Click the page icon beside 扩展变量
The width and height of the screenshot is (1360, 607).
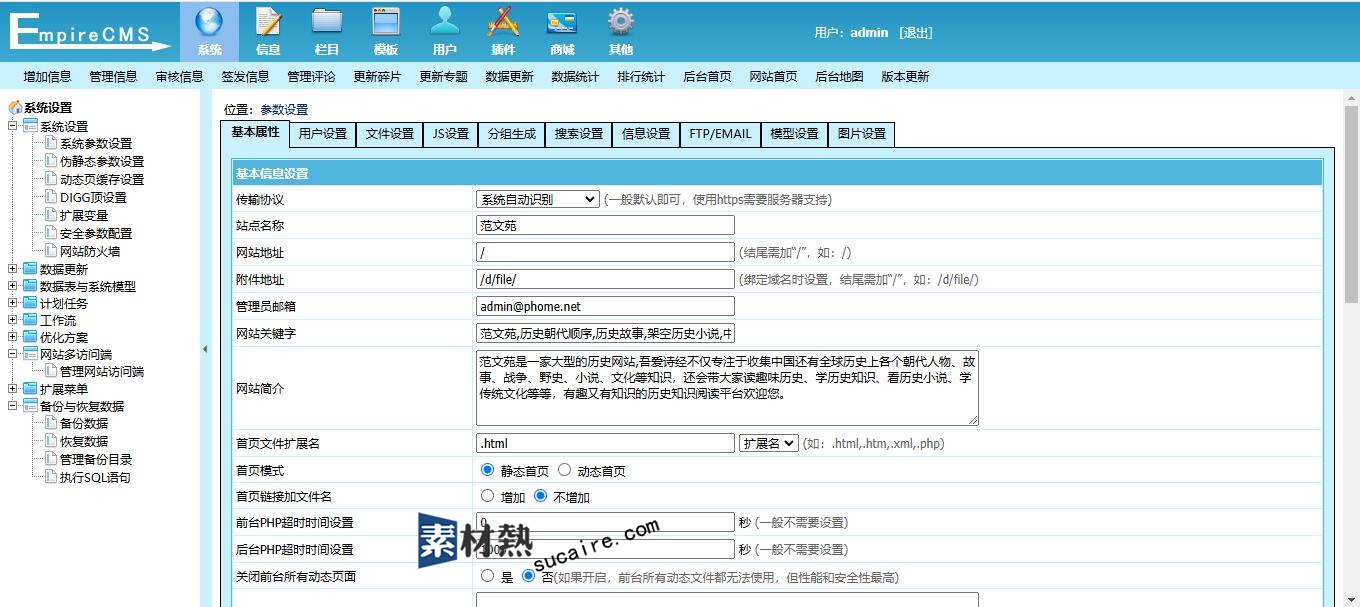[51, 215]
